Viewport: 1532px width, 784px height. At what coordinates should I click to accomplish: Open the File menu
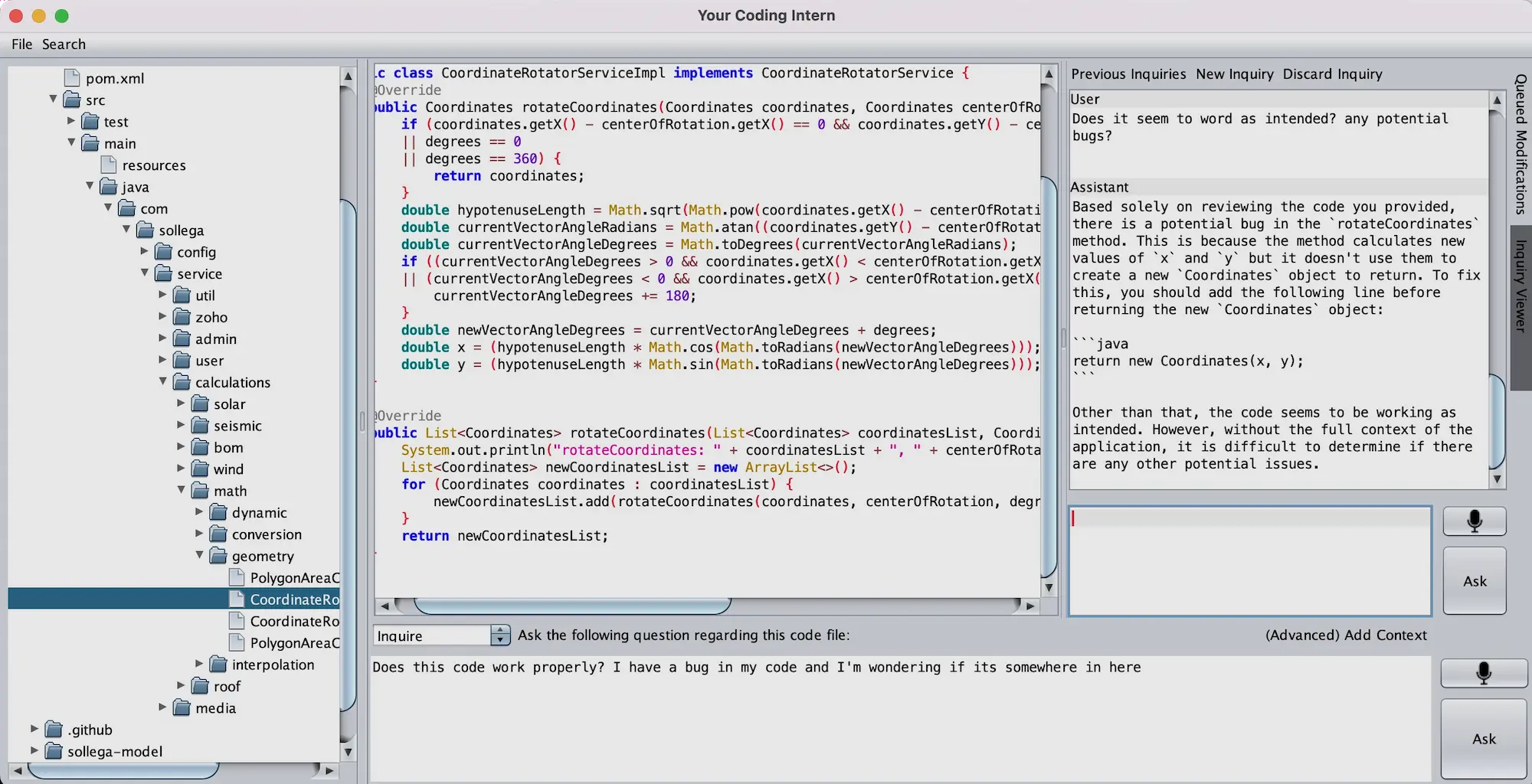[21, 44]
